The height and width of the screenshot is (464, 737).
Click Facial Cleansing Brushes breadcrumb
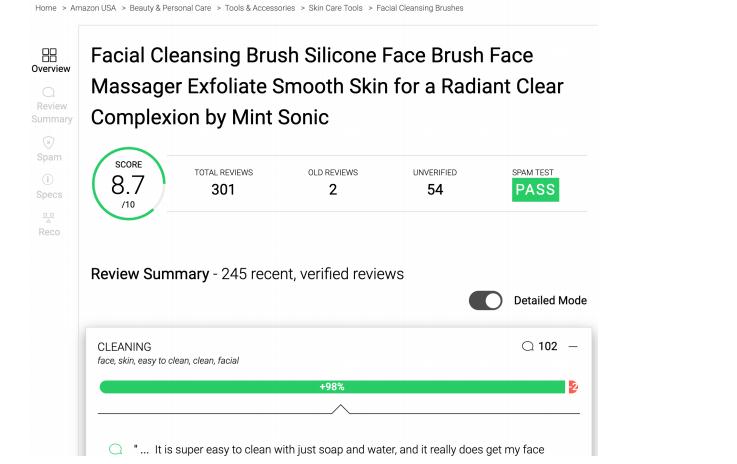click(420, 8)
